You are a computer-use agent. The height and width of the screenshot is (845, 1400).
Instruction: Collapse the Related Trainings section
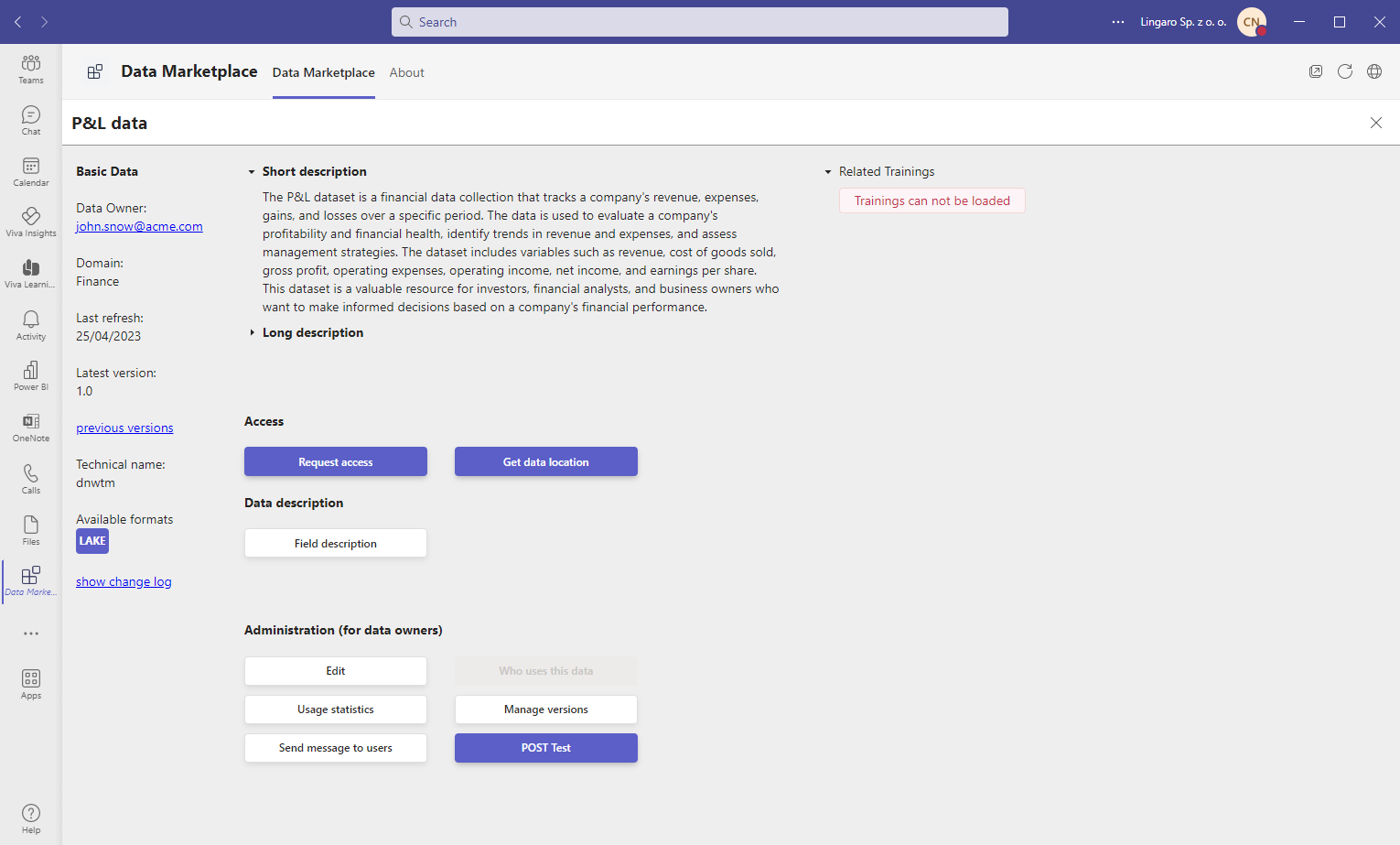click(x=828, y=172)
